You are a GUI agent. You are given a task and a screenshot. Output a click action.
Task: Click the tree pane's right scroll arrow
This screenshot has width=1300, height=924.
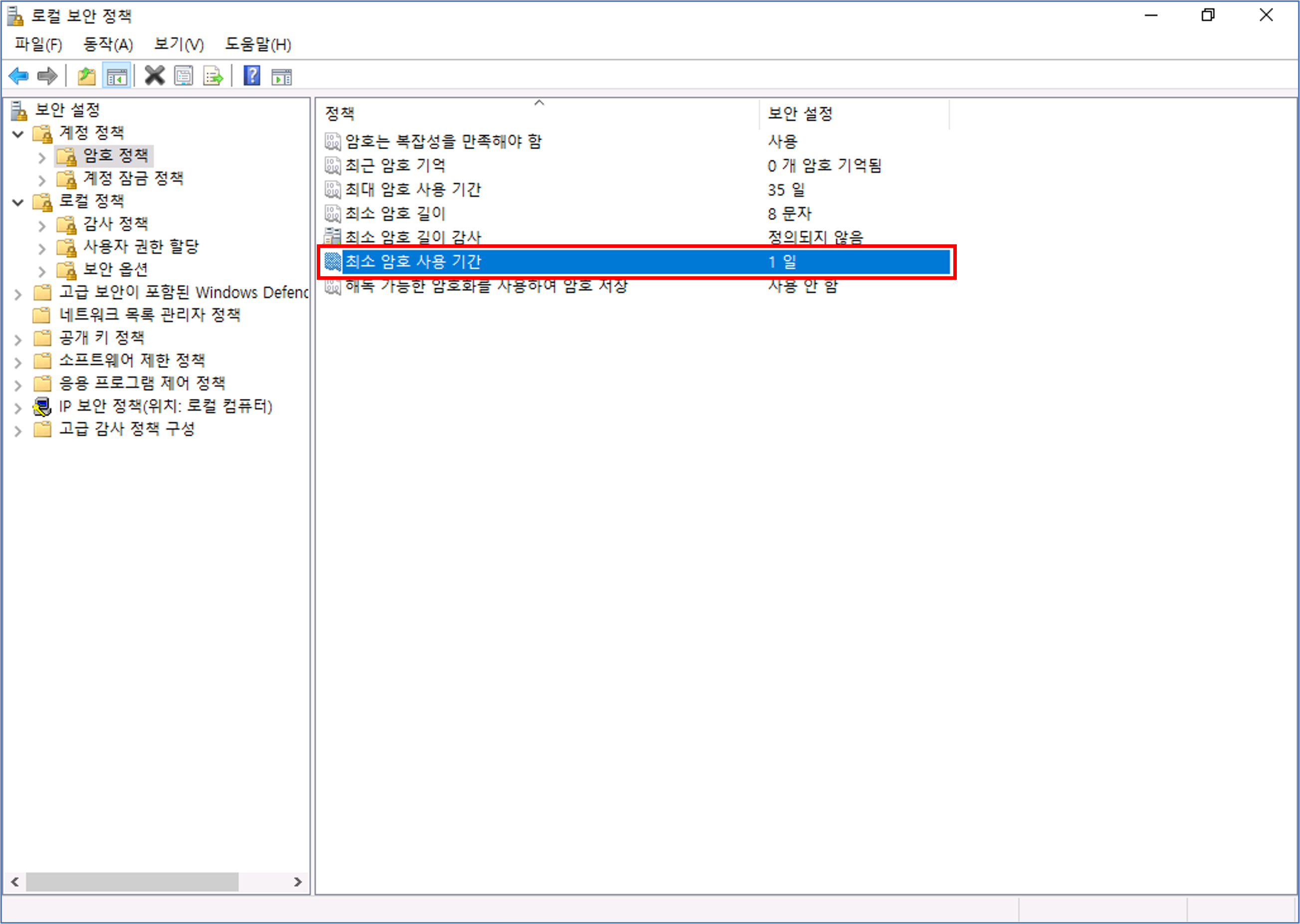tap(298, 882)
